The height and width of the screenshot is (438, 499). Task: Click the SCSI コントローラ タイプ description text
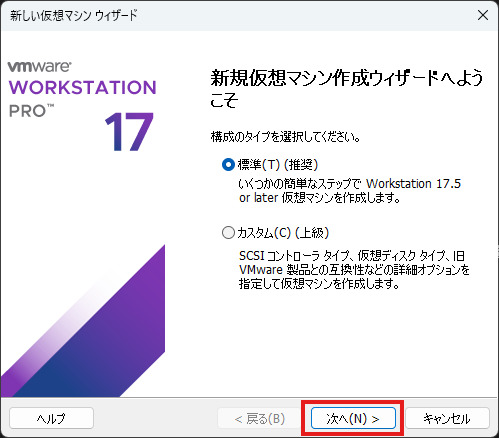354,270
